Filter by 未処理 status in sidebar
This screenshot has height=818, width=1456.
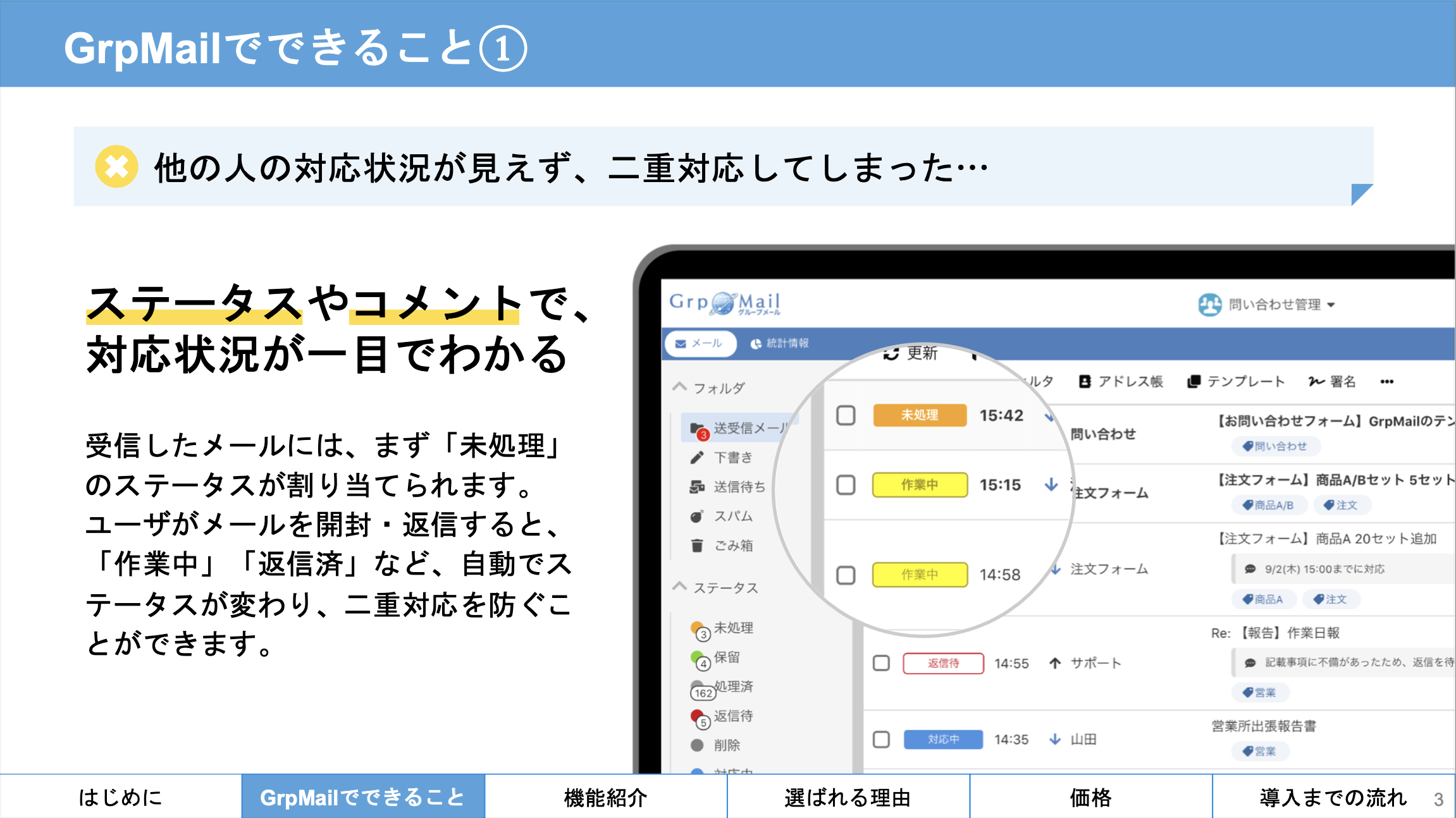tap(722, 628)
